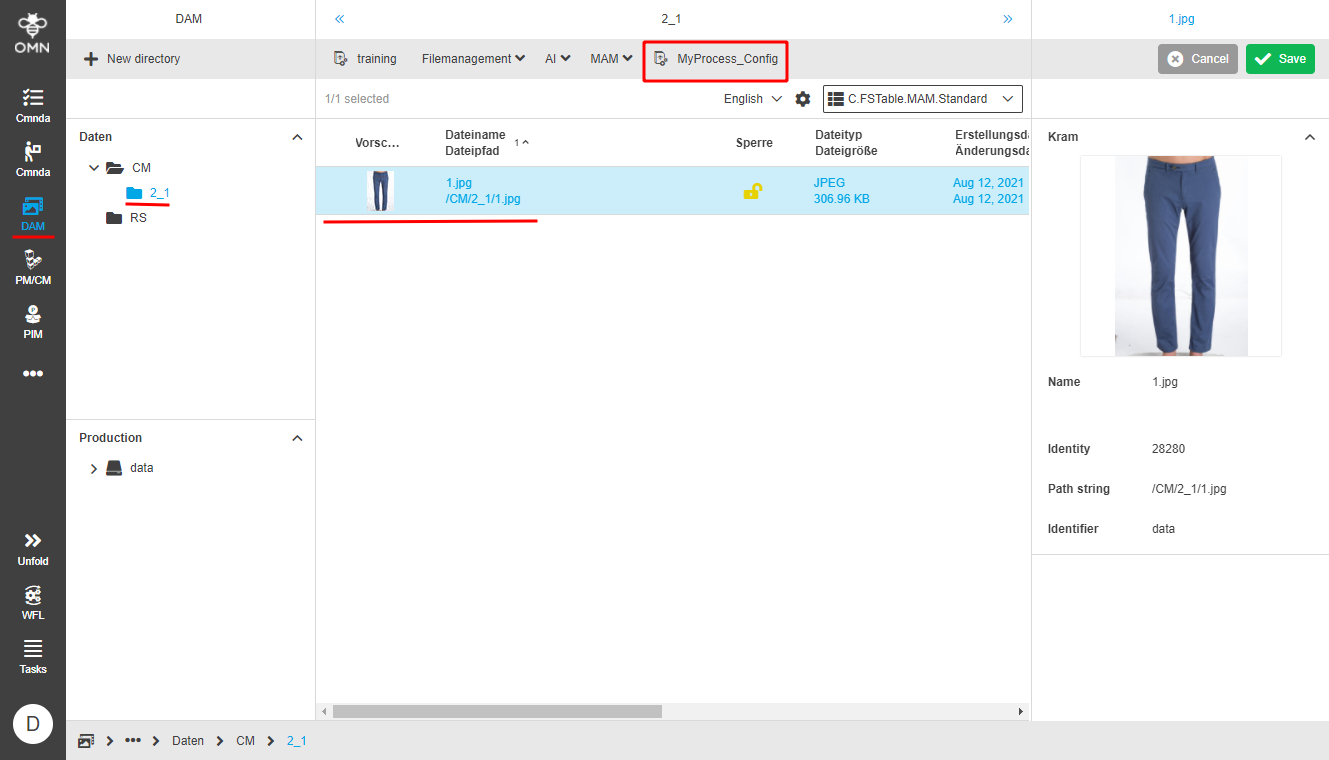Screen dimensions: 1329x760
Task: Open the Filemanagement dropdown menu
Action: click(473, 59)
